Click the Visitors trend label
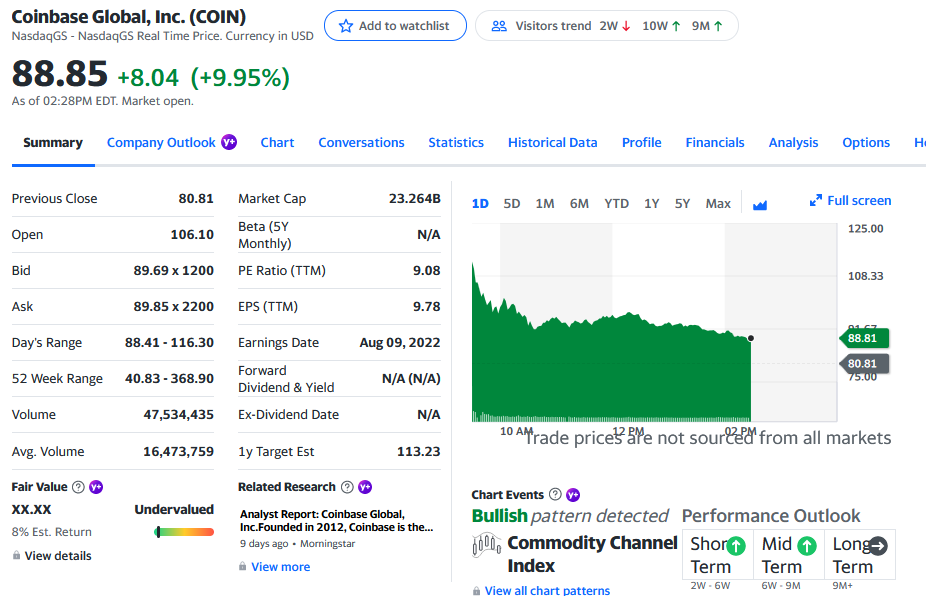The image size is (926, 596). (553, 26)
